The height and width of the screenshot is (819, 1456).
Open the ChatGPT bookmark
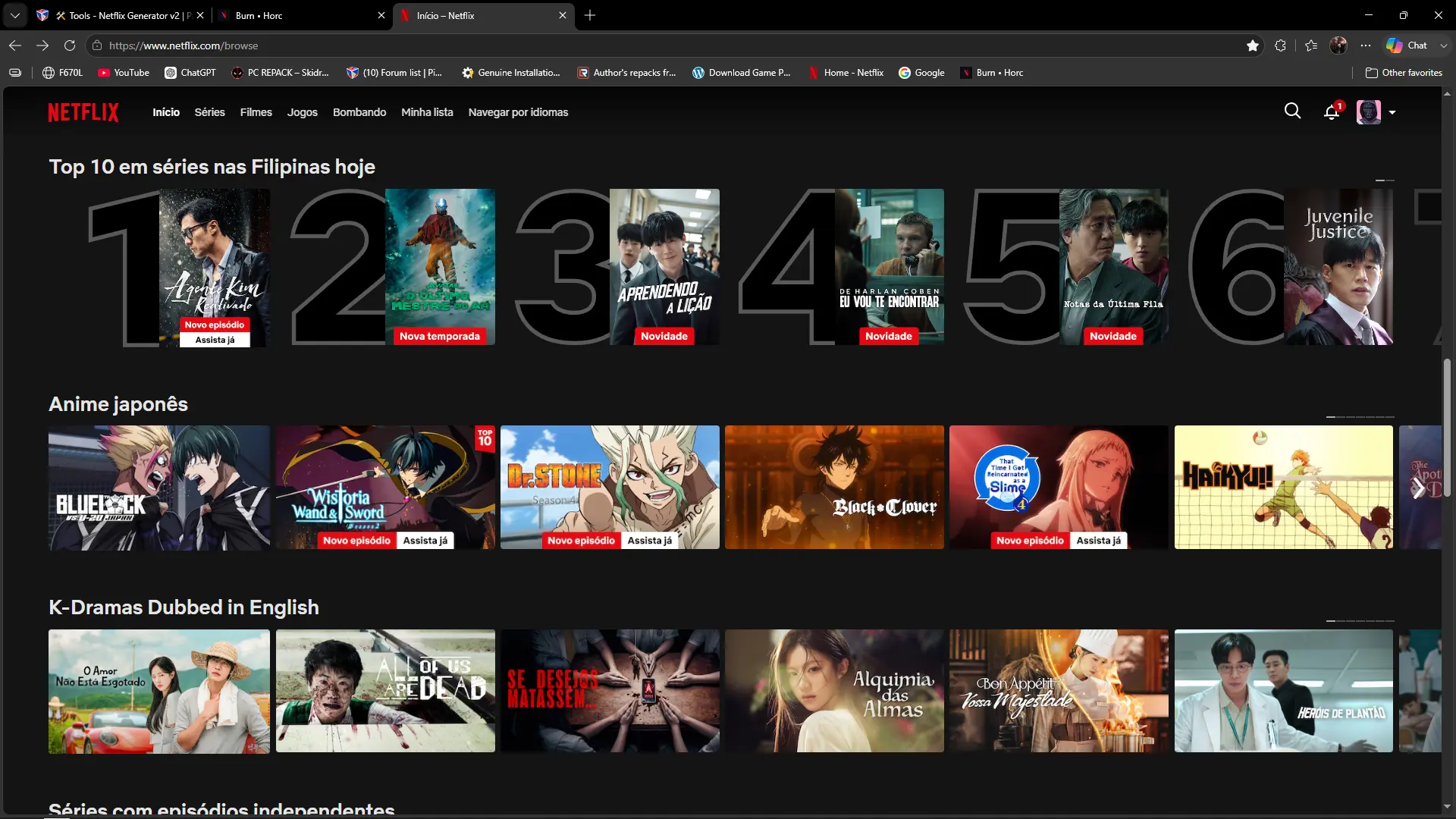tap(190, 73)
